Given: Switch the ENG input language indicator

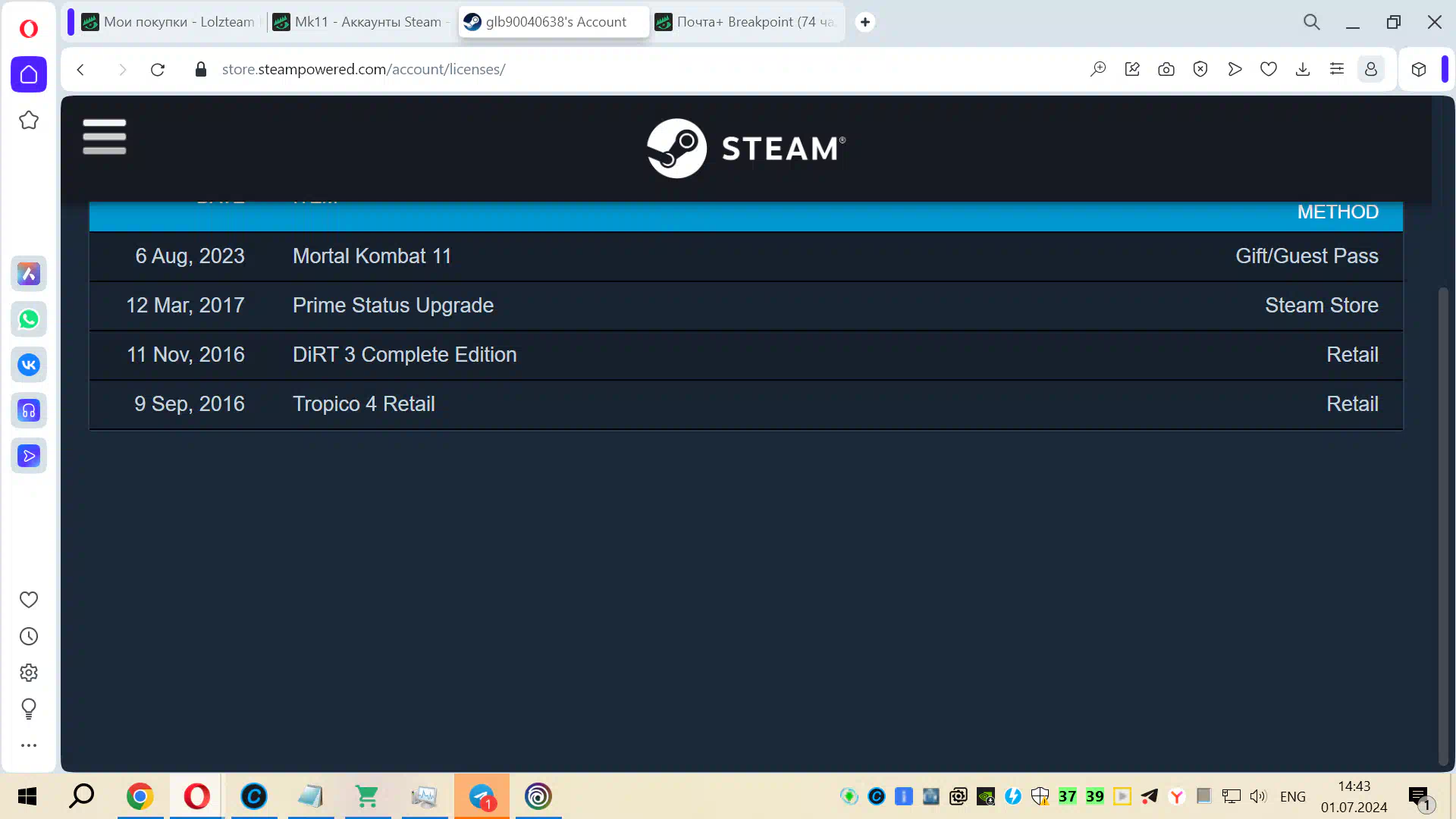Looking at the screenshot, I should (1293, 796).
